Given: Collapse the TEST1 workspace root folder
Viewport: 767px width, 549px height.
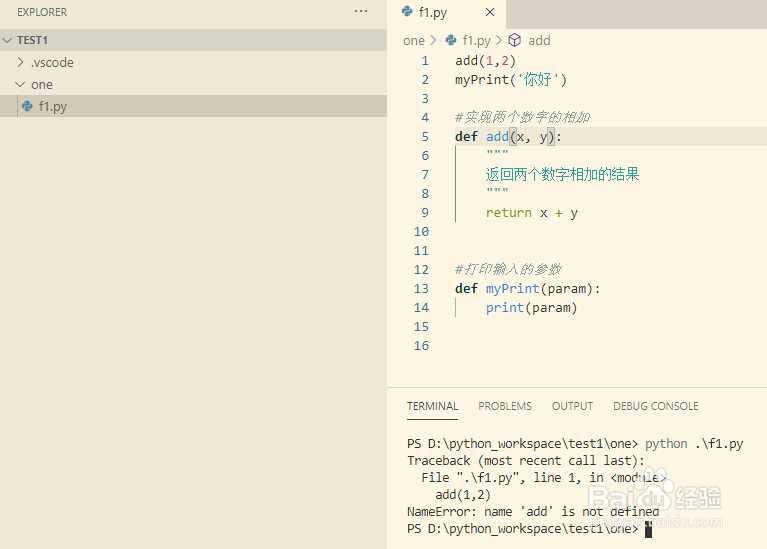Looking at the screenshot, I should click(7, 40).
